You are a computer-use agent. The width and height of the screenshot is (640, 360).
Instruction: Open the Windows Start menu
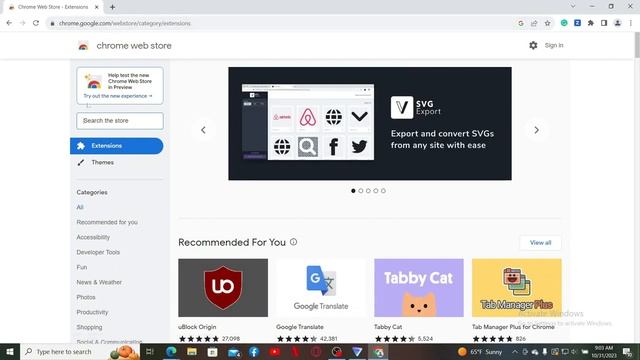[10, 351]
